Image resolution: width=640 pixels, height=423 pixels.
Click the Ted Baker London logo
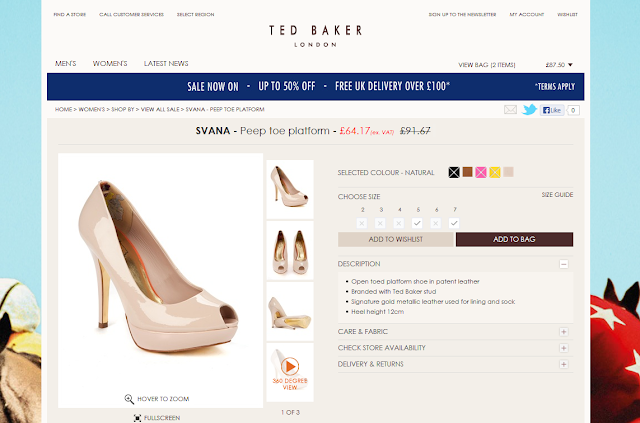point(315,36)
